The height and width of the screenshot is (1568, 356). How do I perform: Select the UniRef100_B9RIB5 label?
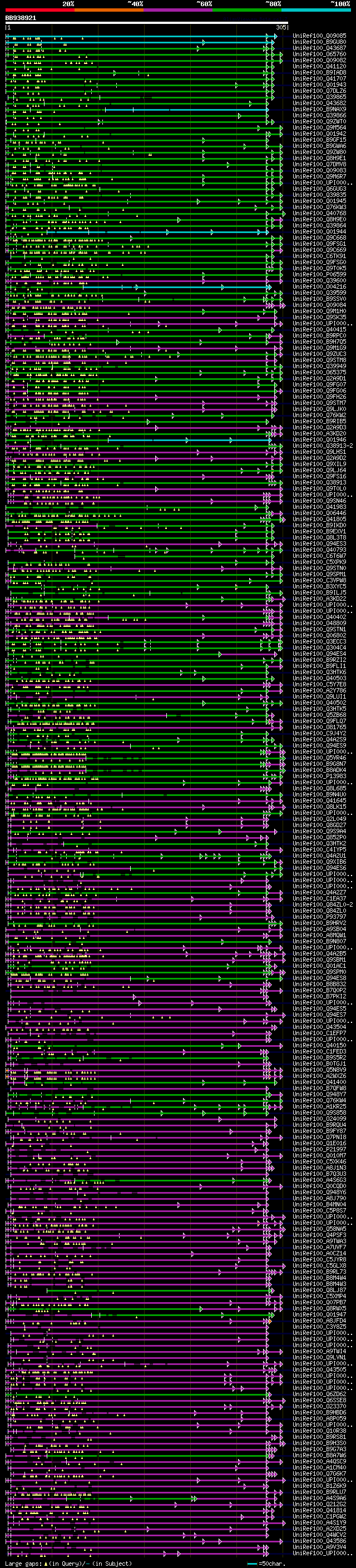319,421
